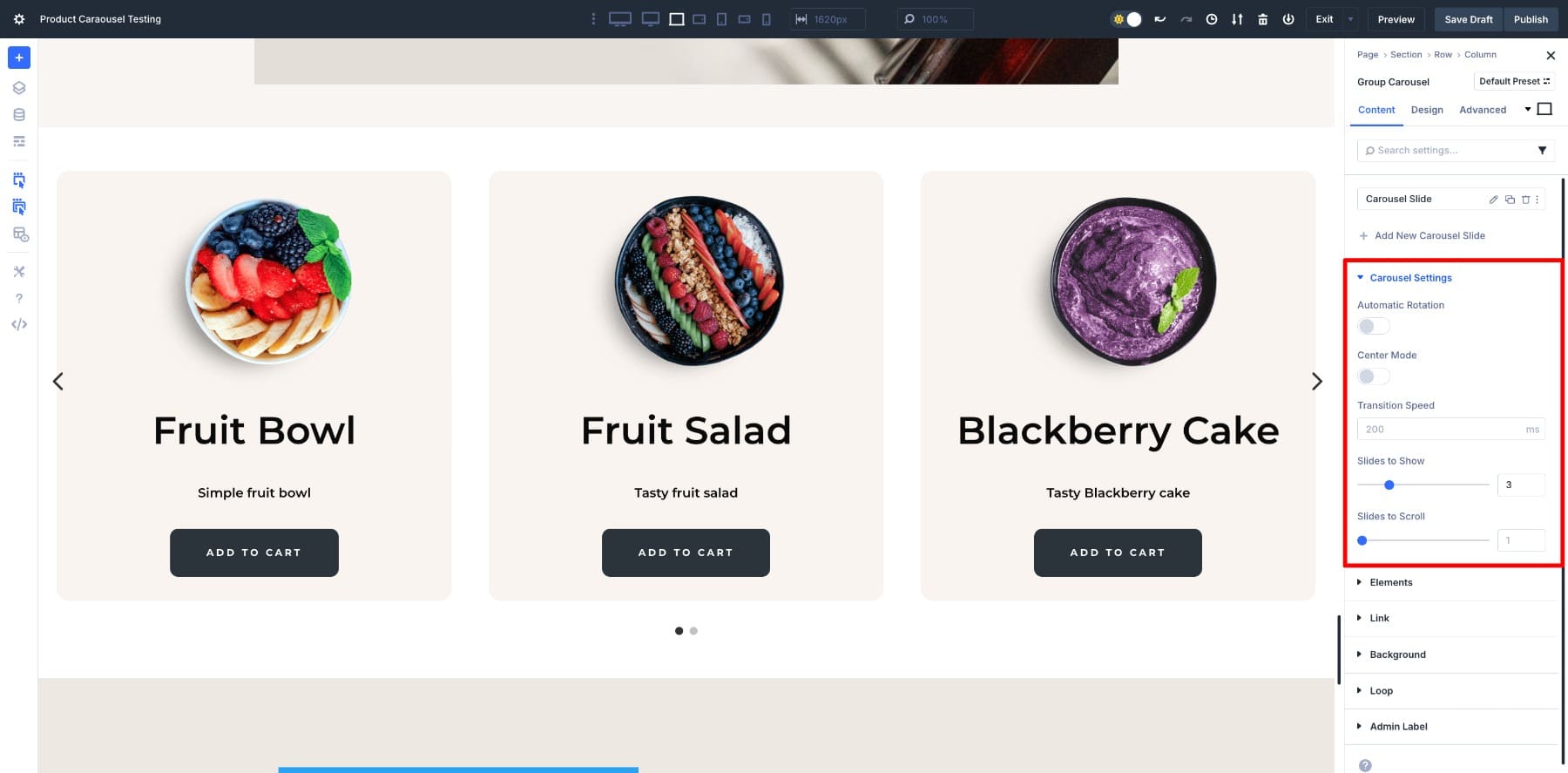The height and width of the screenshot is (773, 1568).
Task: Edit the Carousel Slide pencil icon
Action: (1494, 200)
